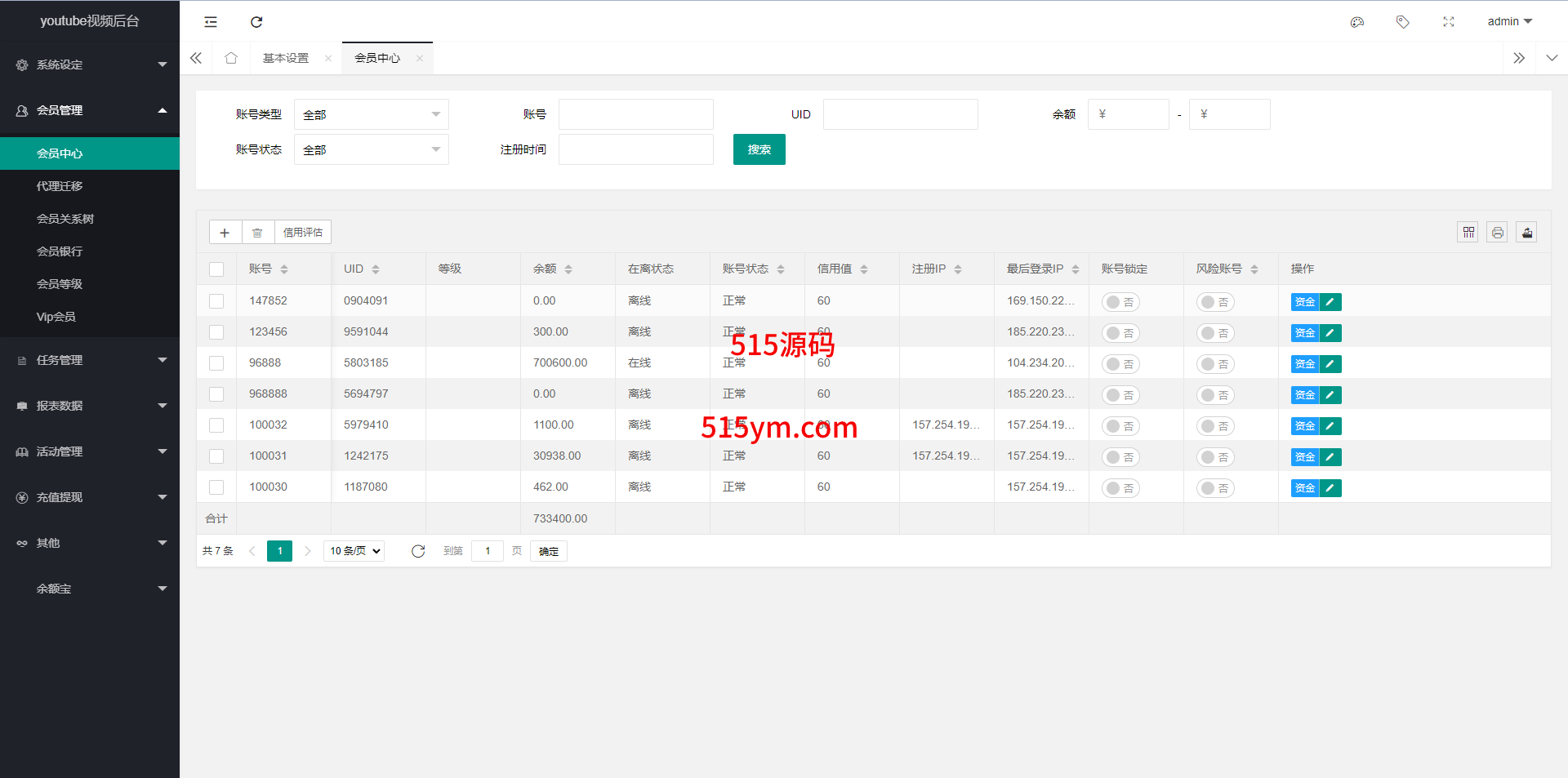Open the 账号类型 dropdown
The width and height of the screenshot is (1568, 778).
(372, 115)
